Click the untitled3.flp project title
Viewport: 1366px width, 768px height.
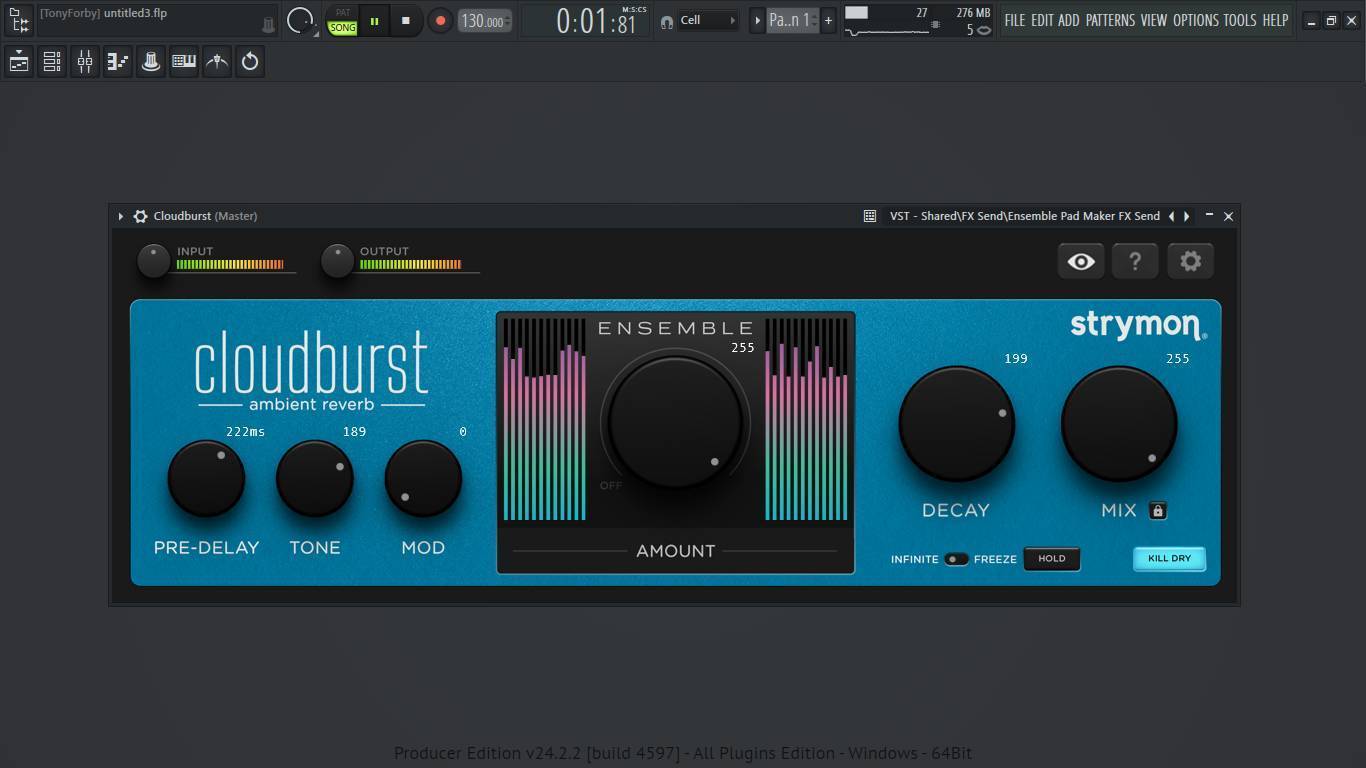tap(135, 13)
